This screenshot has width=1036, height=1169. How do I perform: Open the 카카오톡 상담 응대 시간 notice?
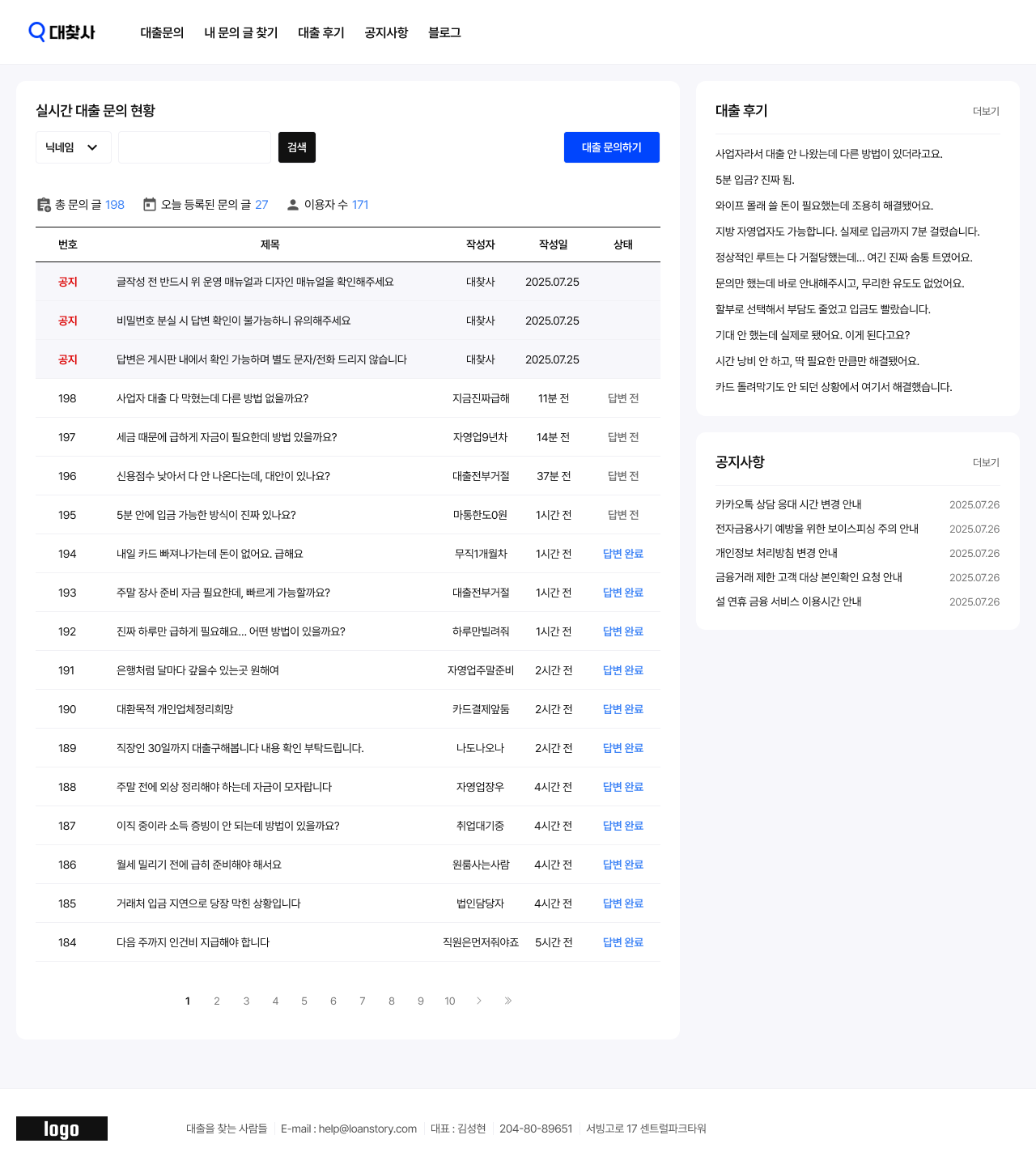(x=788, y=504)
